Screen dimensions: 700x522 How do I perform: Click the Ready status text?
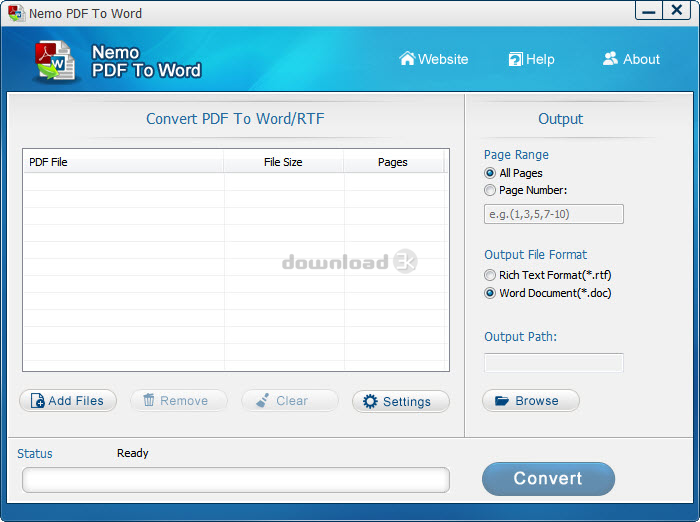click(x=133, y=453)
